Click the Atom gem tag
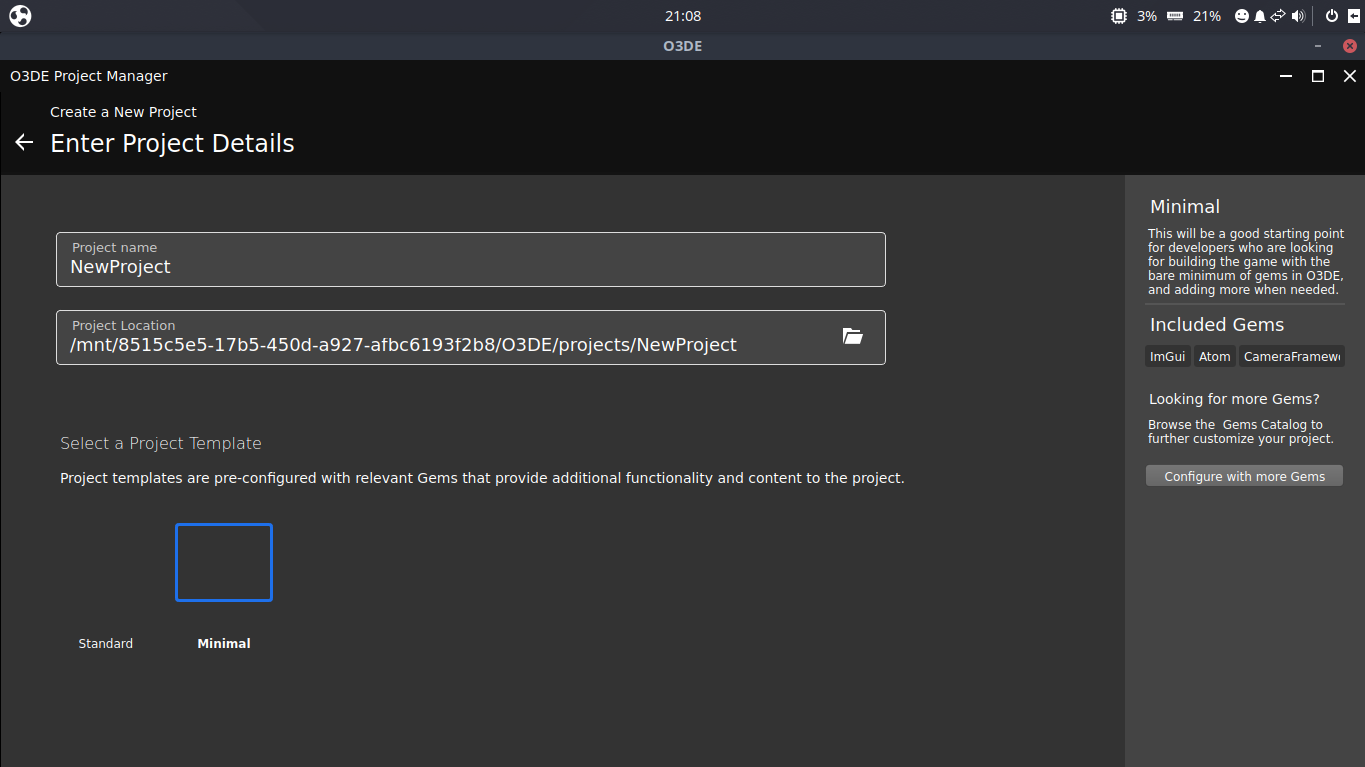 pyautogui.click(x=1214, y=356)
